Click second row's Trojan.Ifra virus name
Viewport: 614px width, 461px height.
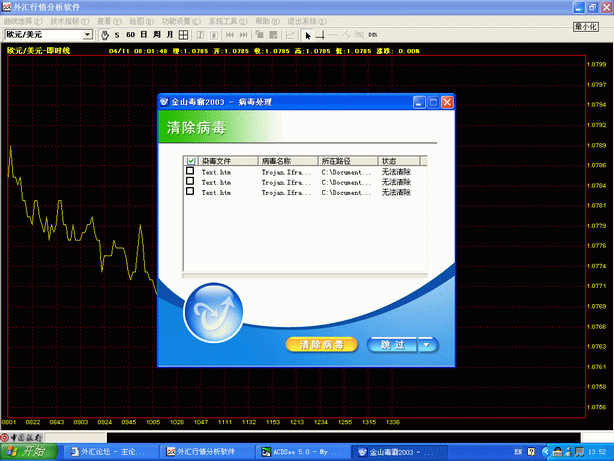[x=286, y=183]
